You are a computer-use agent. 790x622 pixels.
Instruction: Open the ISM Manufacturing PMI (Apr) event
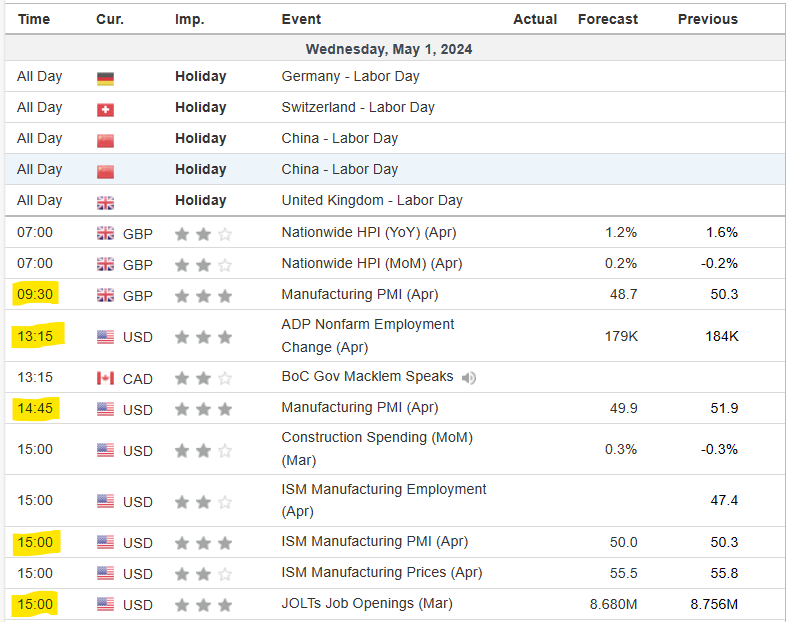(374, 542)
